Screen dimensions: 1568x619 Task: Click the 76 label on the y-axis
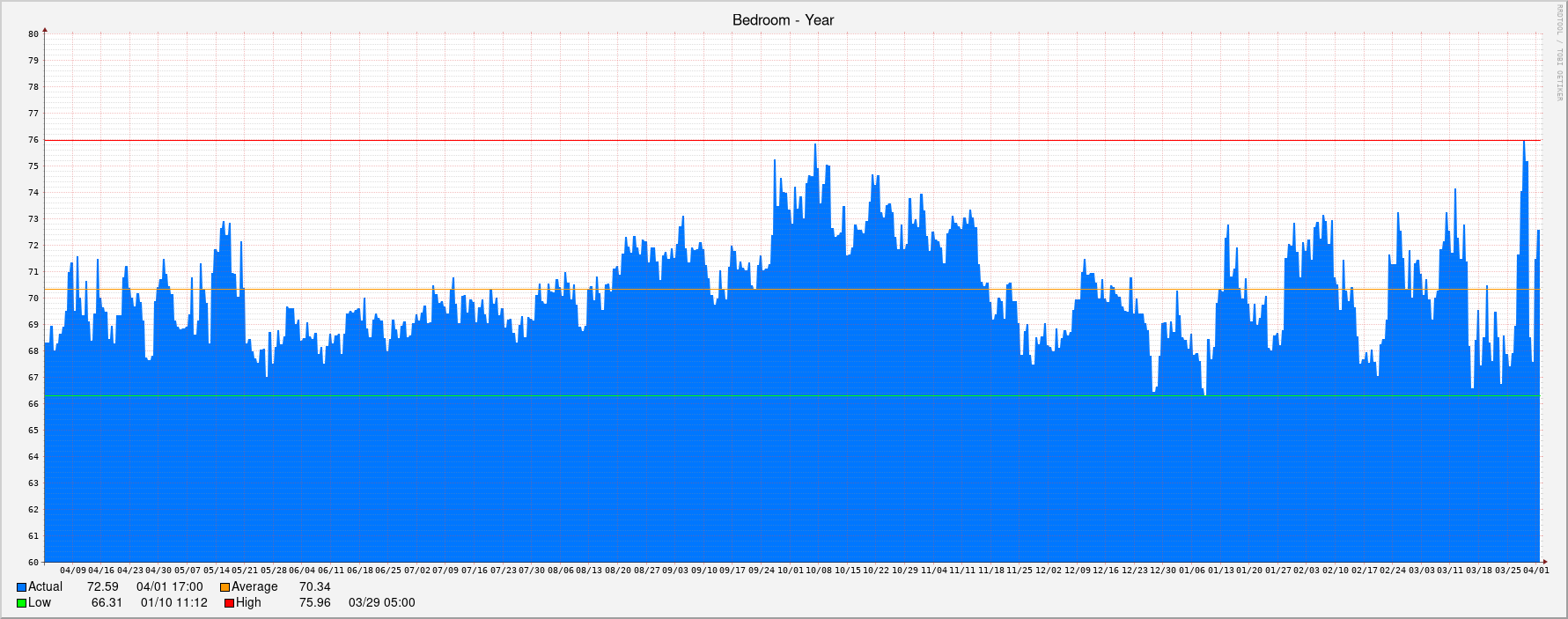[x=33, y=140]
